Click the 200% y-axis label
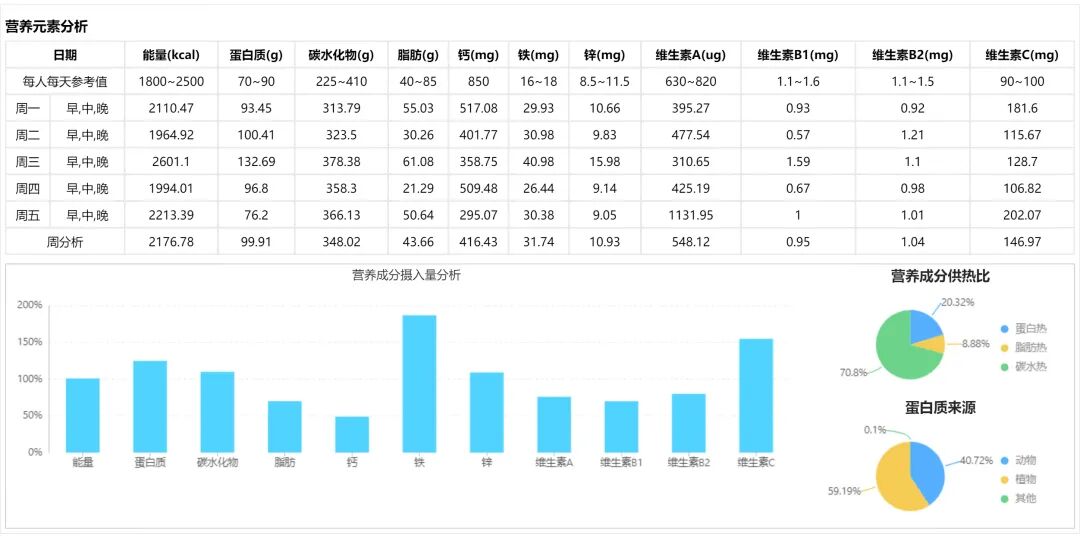Image resolution: width=1080 pixels, height=552 pixels. point(30,305)
